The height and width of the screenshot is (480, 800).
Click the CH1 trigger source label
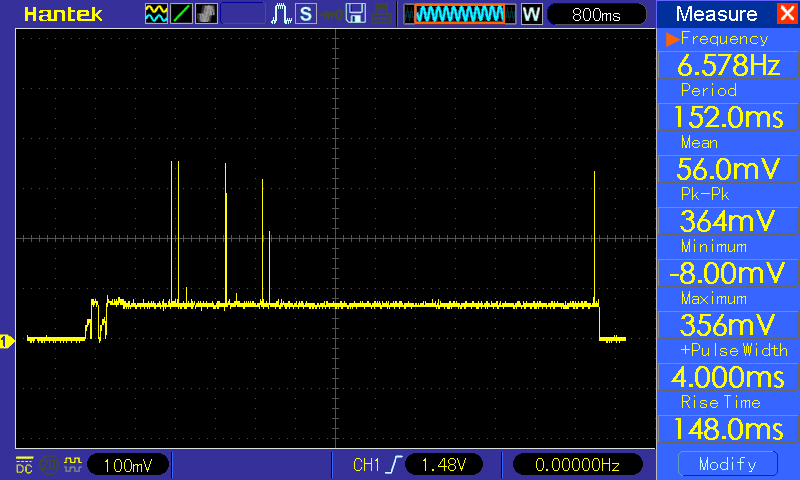coord(366,465)
